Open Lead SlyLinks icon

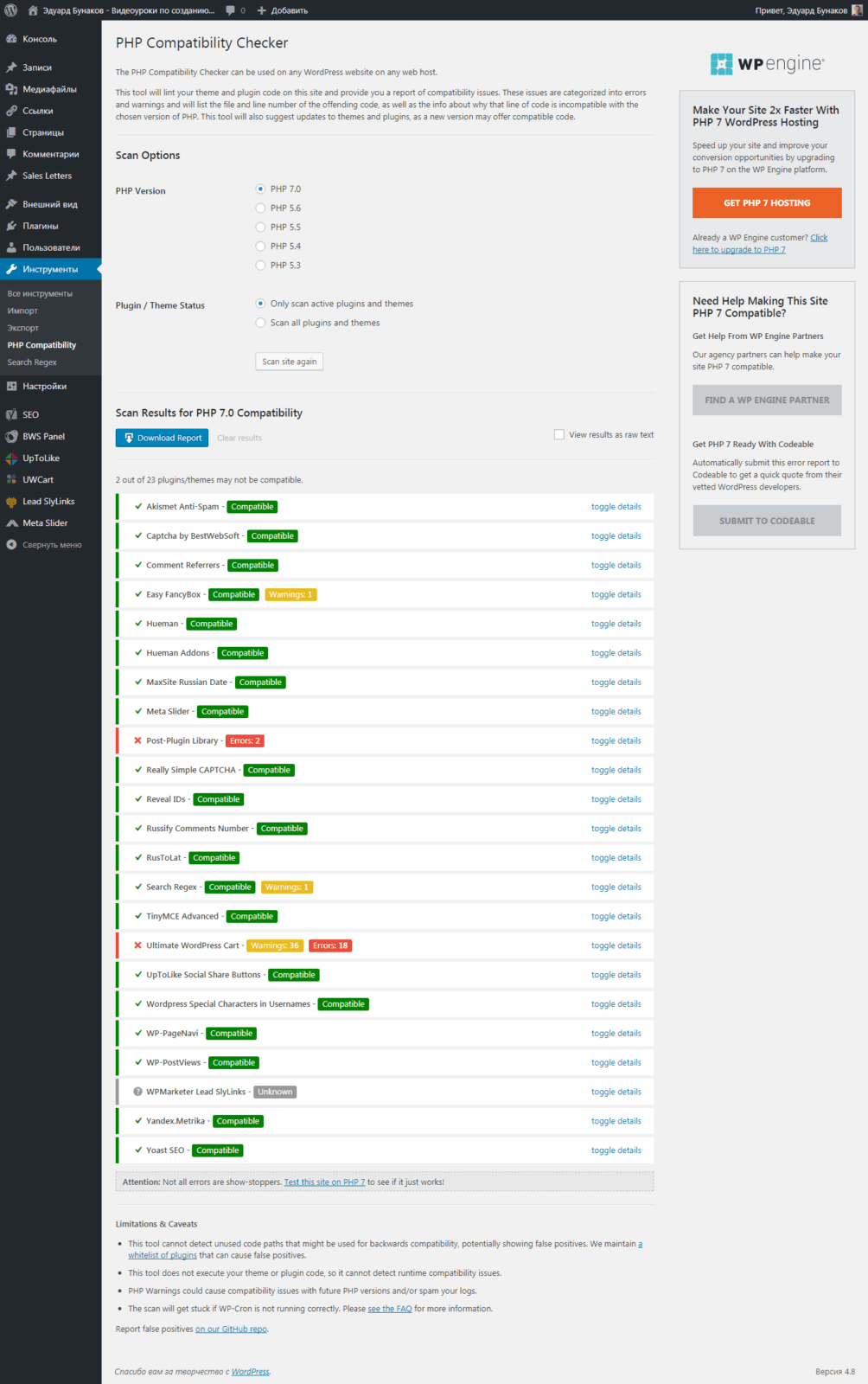point(11,501)
